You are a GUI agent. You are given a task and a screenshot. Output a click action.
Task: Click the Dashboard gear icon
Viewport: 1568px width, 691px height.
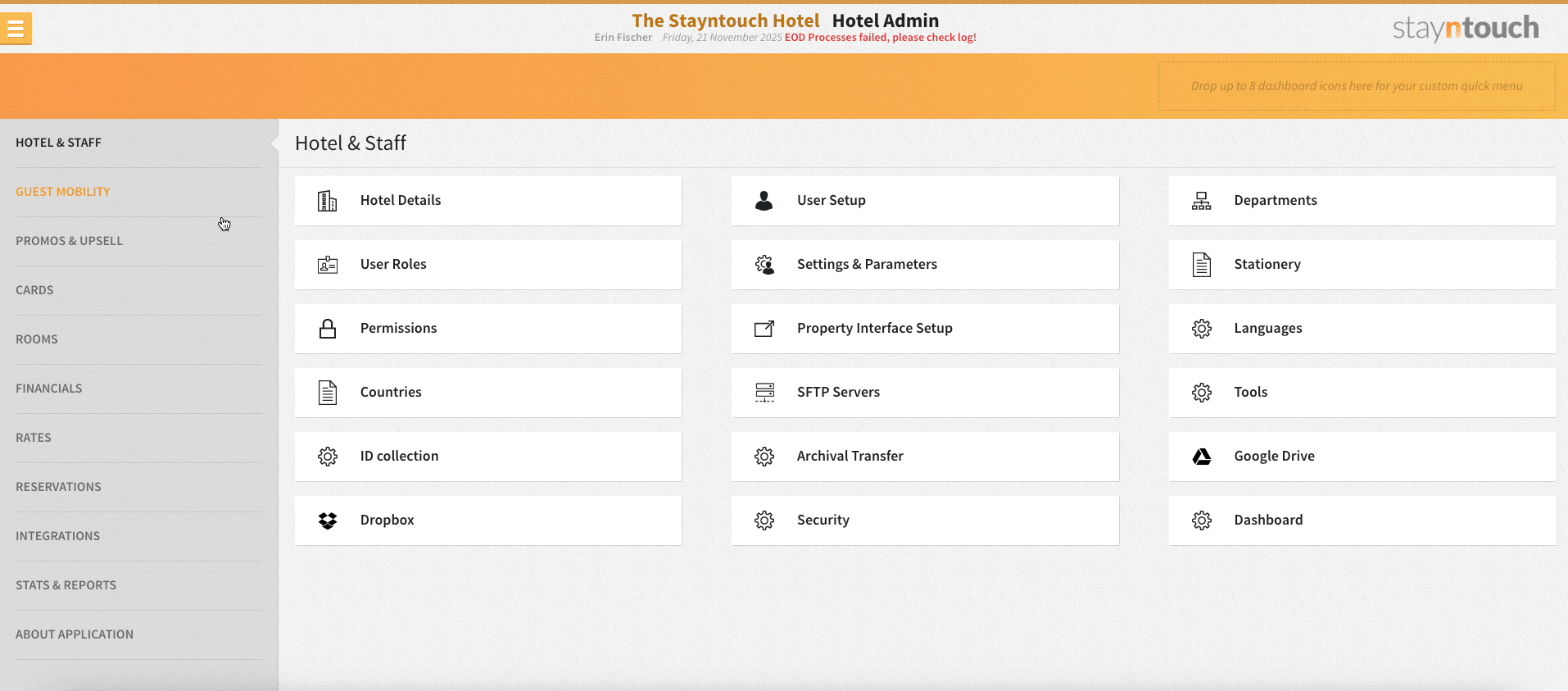click(x=1202, y=521)
